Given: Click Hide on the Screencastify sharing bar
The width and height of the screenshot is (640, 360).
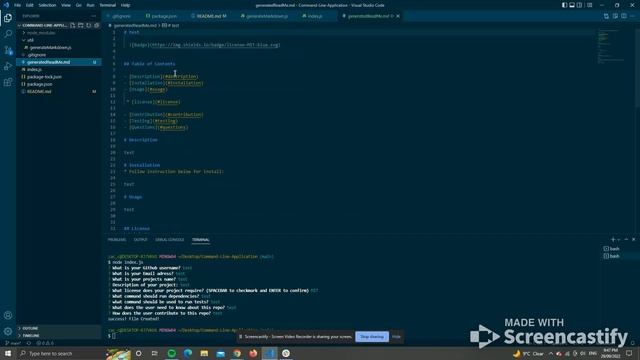Looking at the screenshot, I should click(x=396, y=337).
